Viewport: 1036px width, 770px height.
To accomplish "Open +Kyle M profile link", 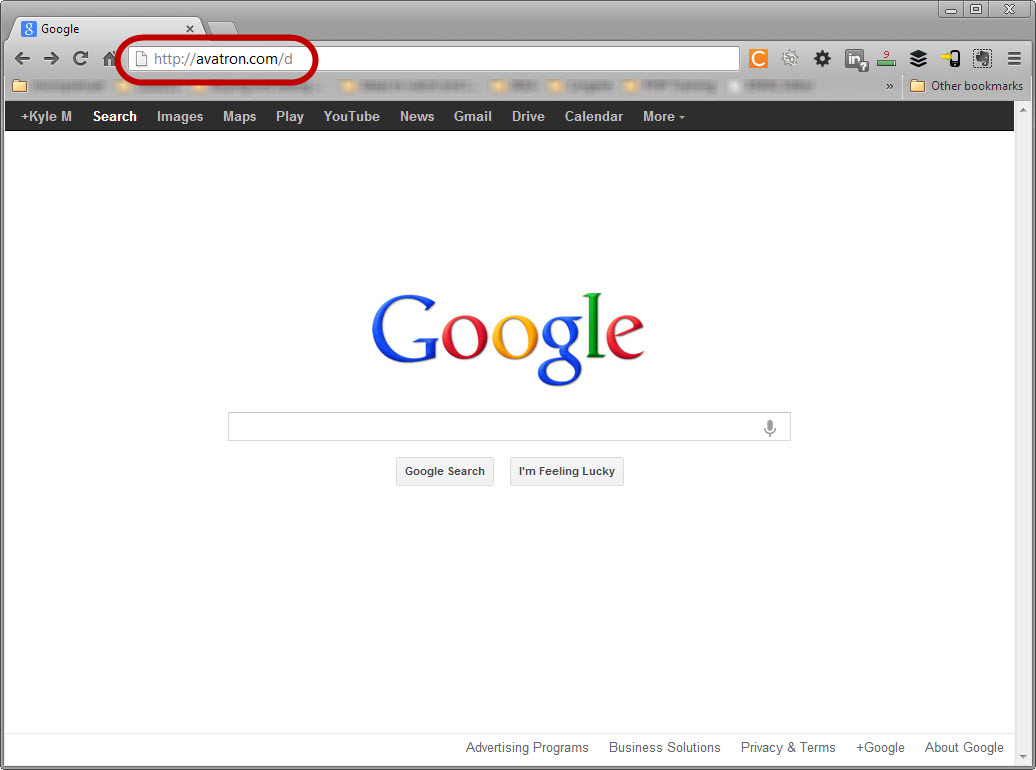I will (x=46, y=116).
